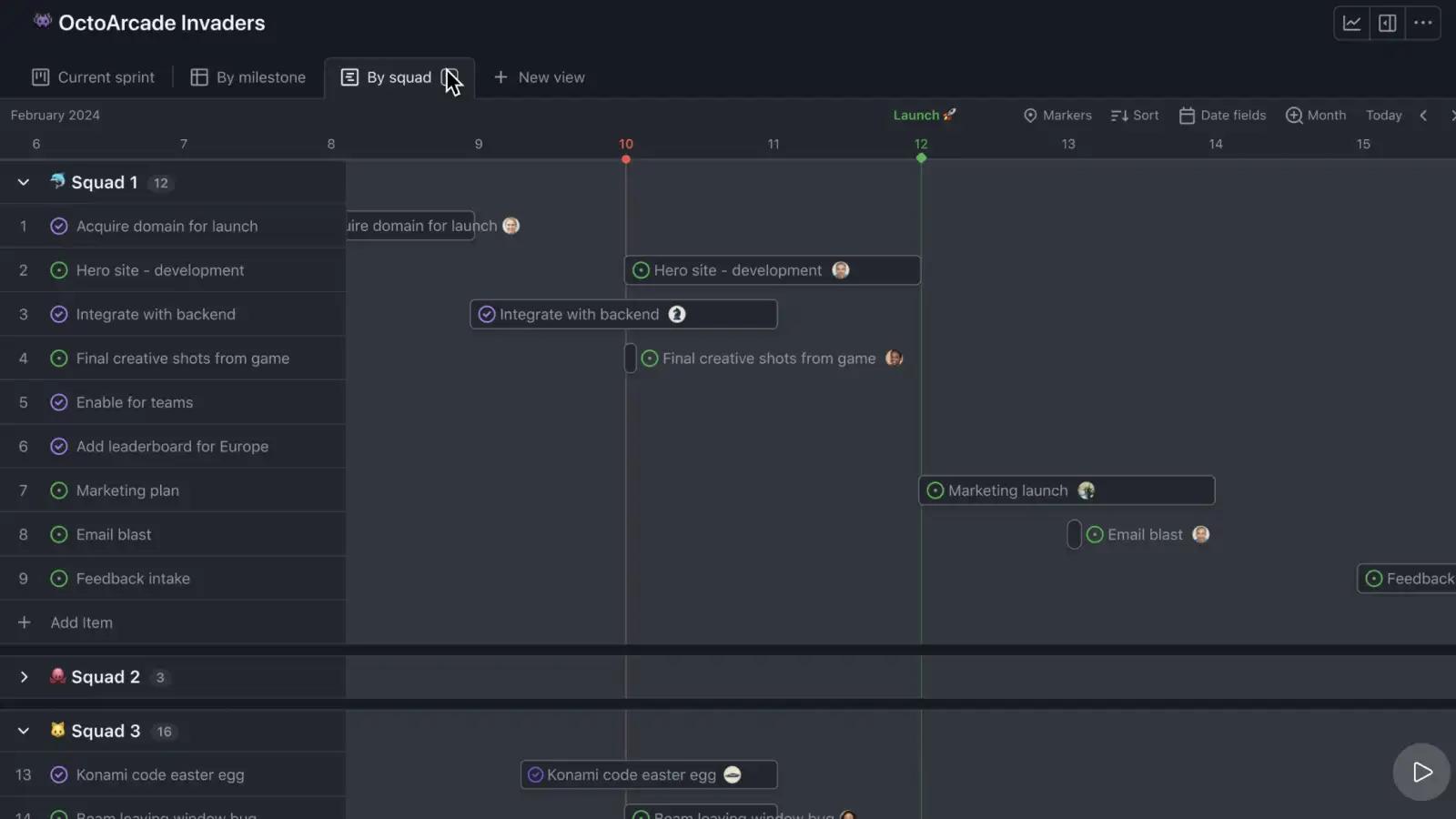Click the OctoArcade Invaders project emoji icon
This screenshot has width=1456, height=819.
(x=42, y=21)
